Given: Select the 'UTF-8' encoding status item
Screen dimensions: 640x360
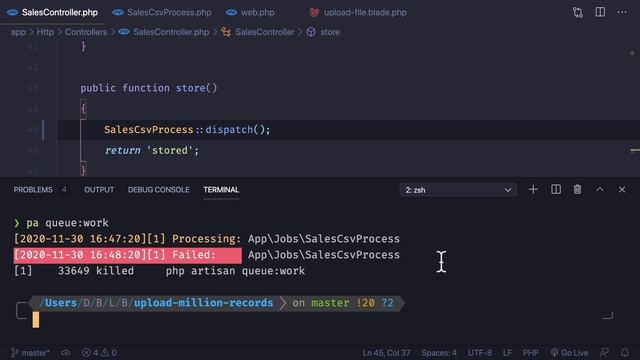Looking at the screenshot, I should tap(480, 353).
